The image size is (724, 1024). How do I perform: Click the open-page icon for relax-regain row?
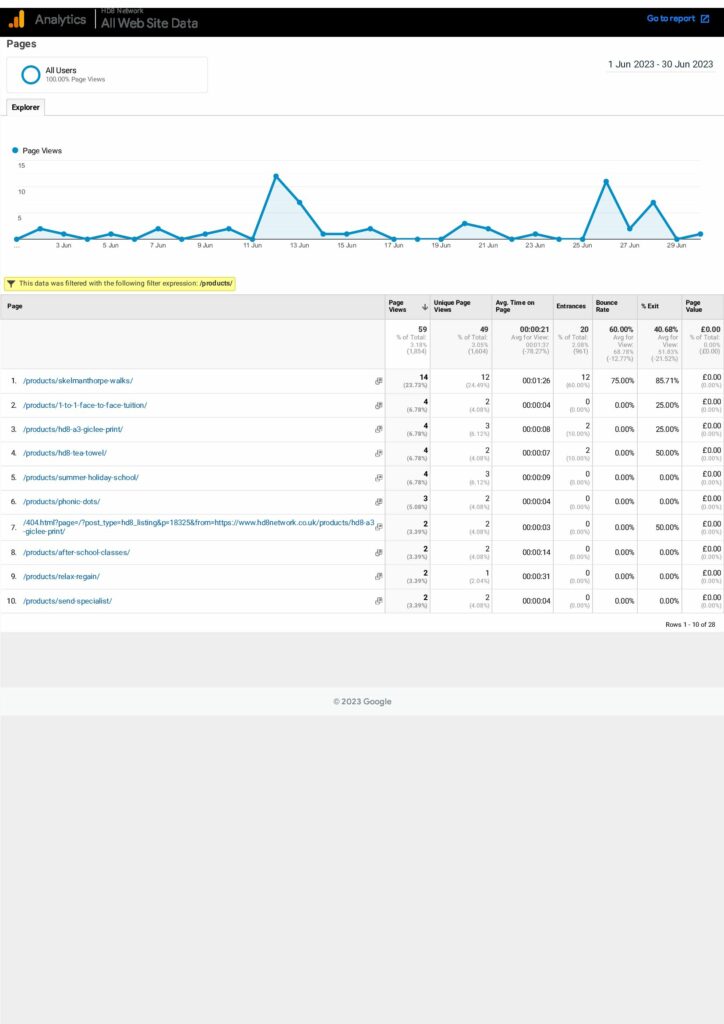pyautogui.click(x=379, y=577)
